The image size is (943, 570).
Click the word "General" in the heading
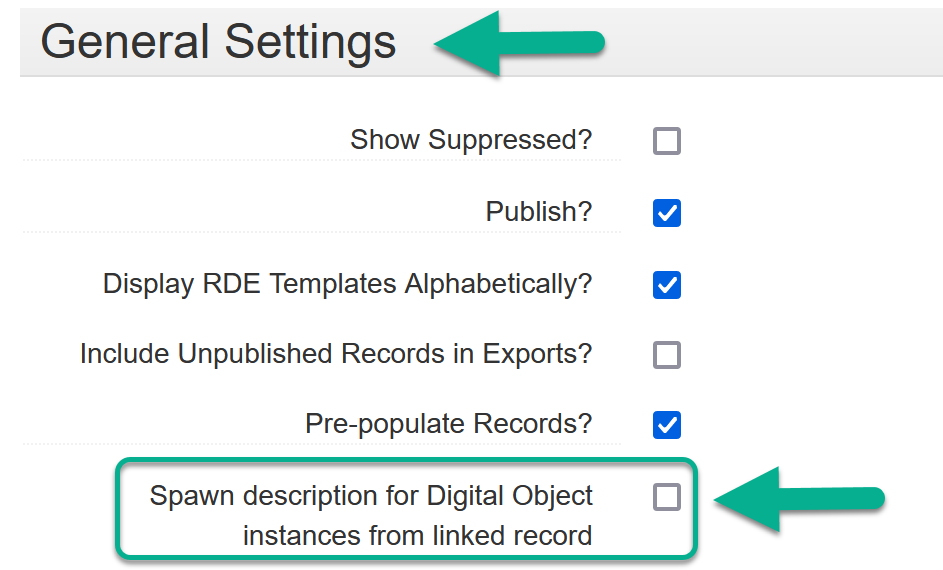(x=125, y=42)
